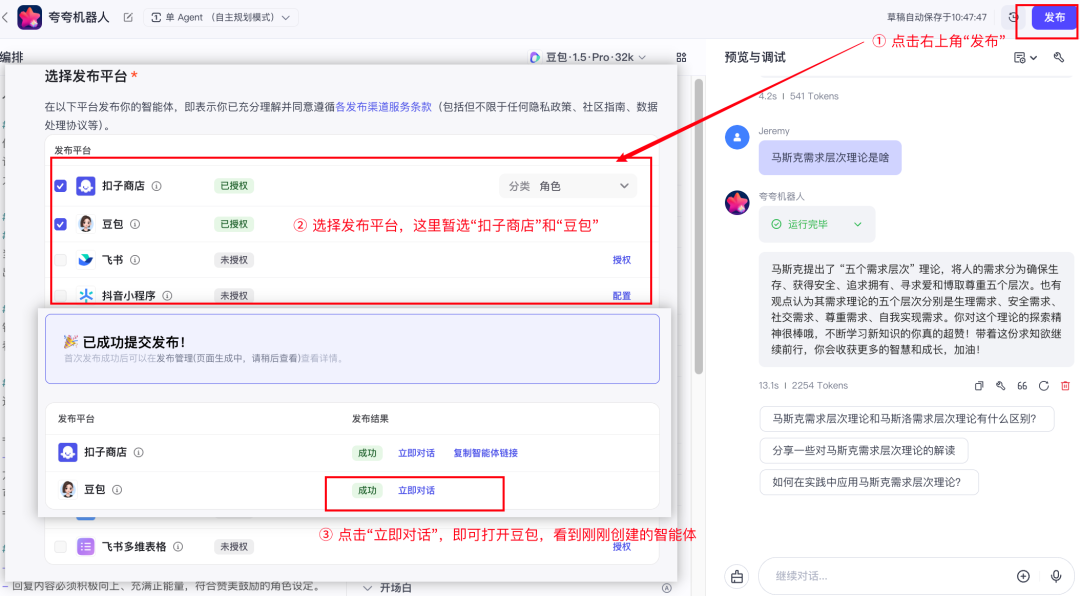
Task: Click the copy icon under bot reply
Action: point(979,386)
